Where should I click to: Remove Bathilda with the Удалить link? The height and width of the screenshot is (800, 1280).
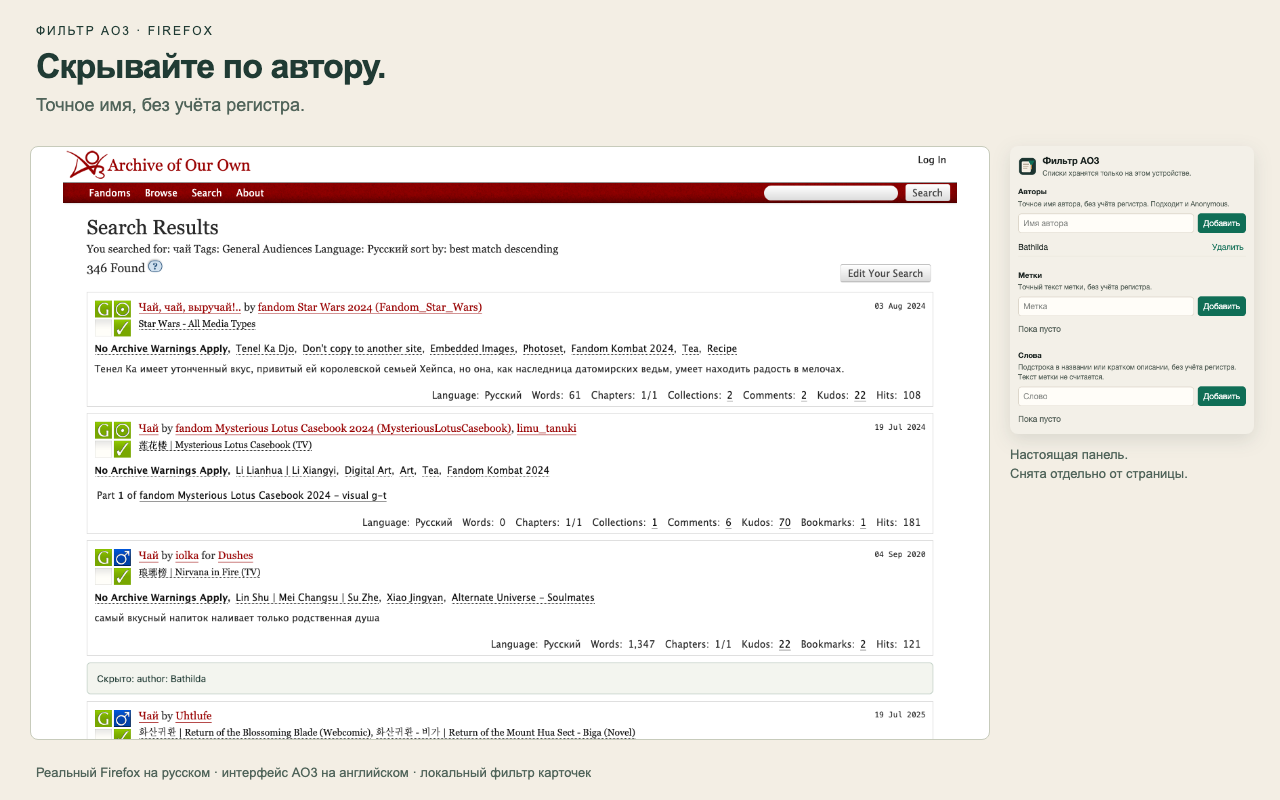(x=1228, y=247)
